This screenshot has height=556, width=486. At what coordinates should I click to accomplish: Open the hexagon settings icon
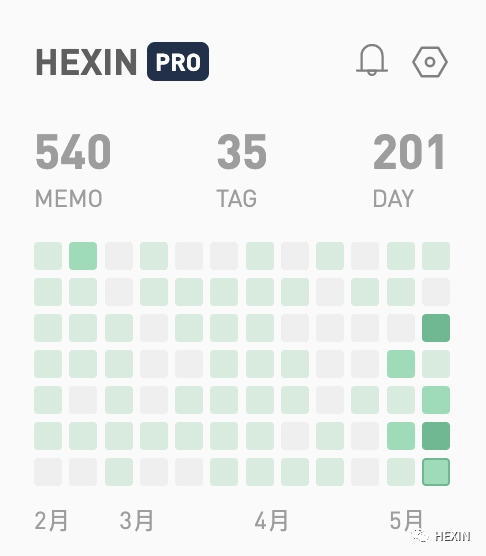(430, 62)
